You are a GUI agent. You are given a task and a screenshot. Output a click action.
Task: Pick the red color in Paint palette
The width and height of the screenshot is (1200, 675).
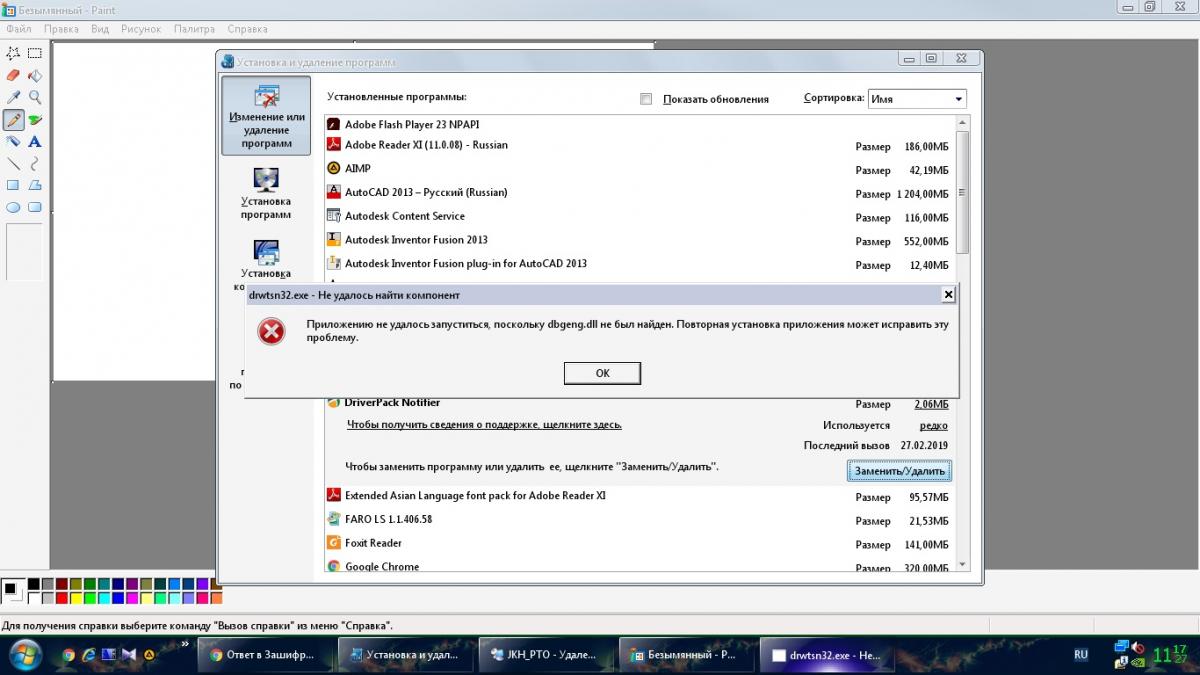(62, 598)
